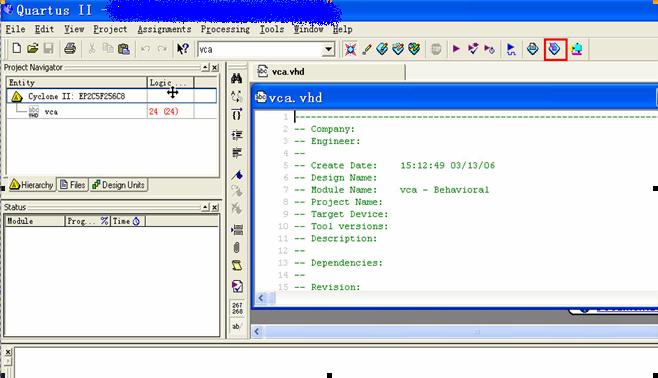Click the Progress % column header

pyautogui.click(x=88, y=221)
